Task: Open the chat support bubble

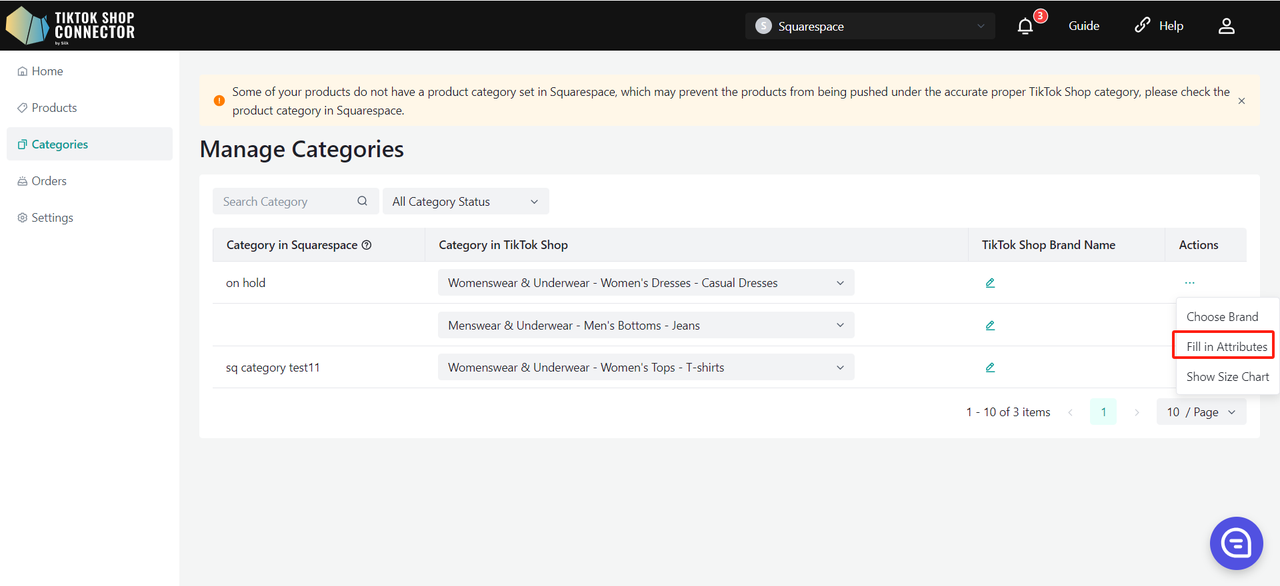Action: coord(1236,543)
